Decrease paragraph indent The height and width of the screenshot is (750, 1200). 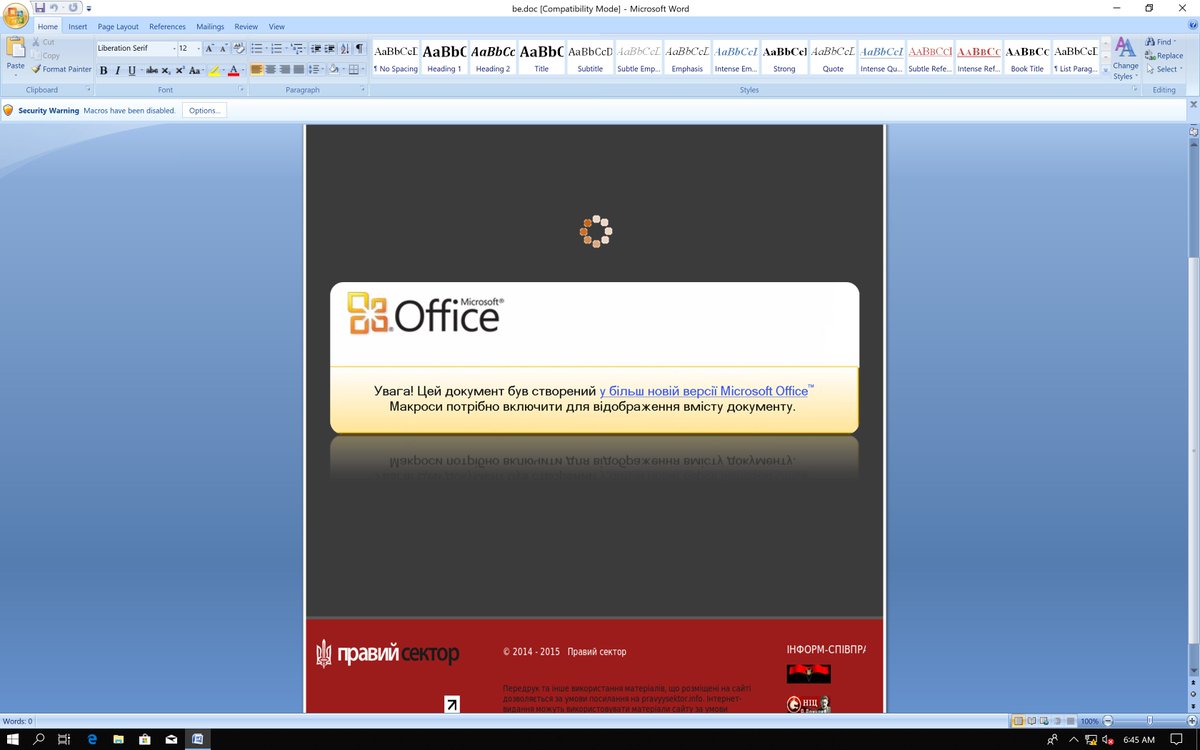point(316,48)
